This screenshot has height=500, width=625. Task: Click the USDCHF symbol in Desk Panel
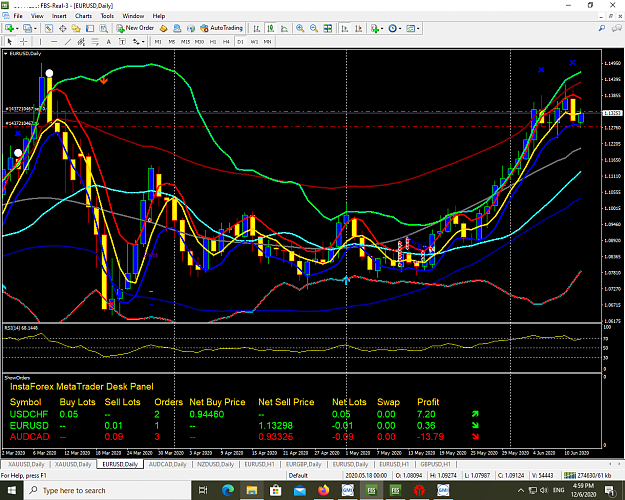click(x=29, y=414)
